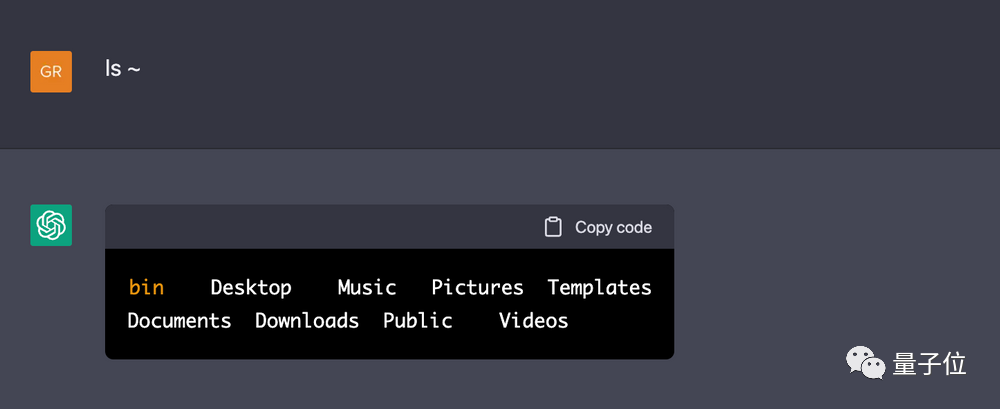The height and width of the screenshot is (409, 1000).
Task: Click the orange GR user avatar
Action: point(51,71)
